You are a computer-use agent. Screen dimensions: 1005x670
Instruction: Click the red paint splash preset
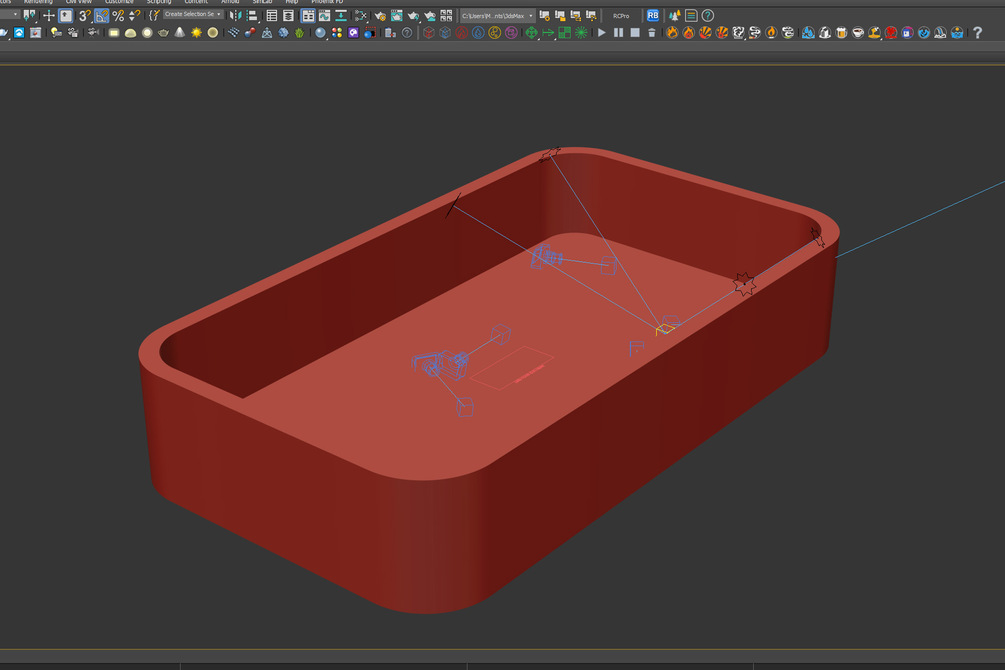891,33
